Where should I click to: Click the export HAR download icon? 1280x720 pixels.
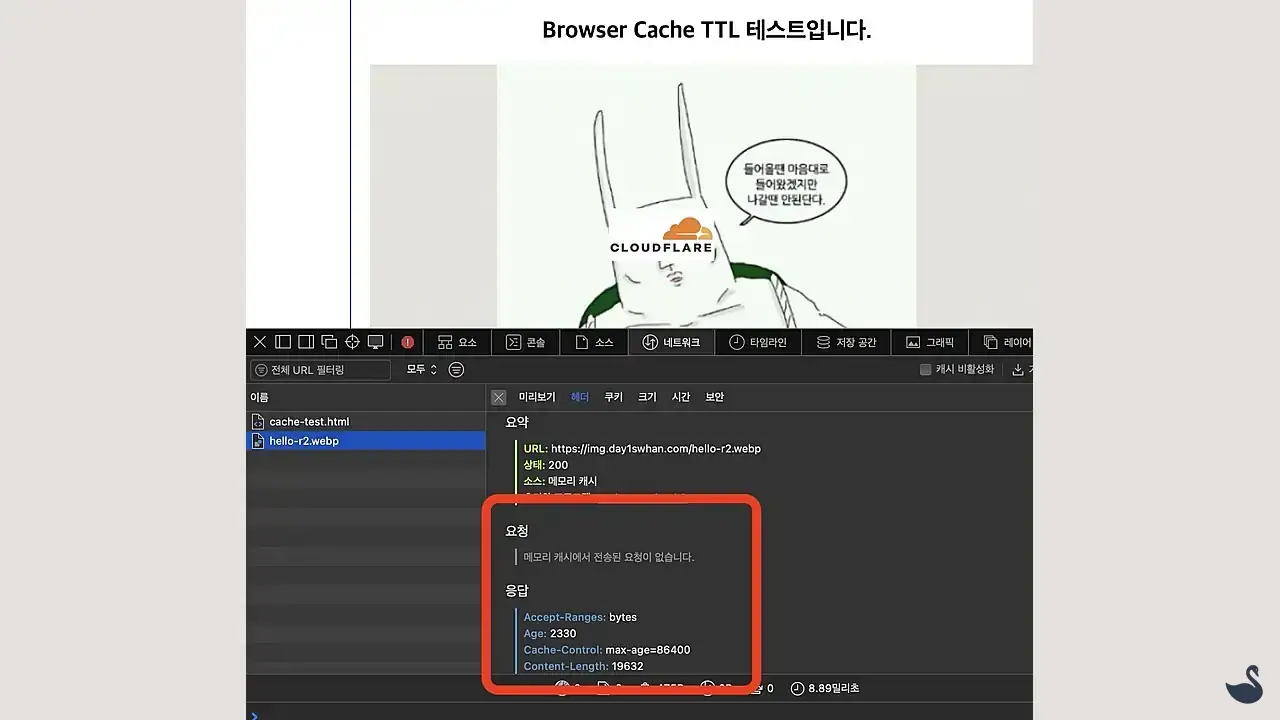coord(1018,370)
